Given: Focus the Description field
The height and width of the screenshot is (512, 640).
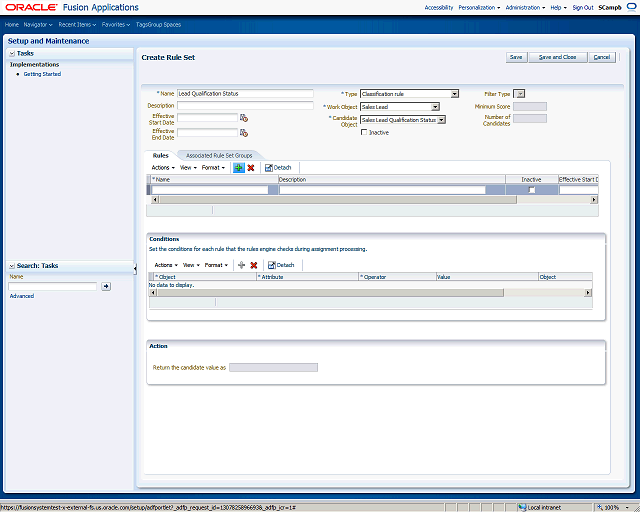Looking at the screenshot, I should (245, 105).
